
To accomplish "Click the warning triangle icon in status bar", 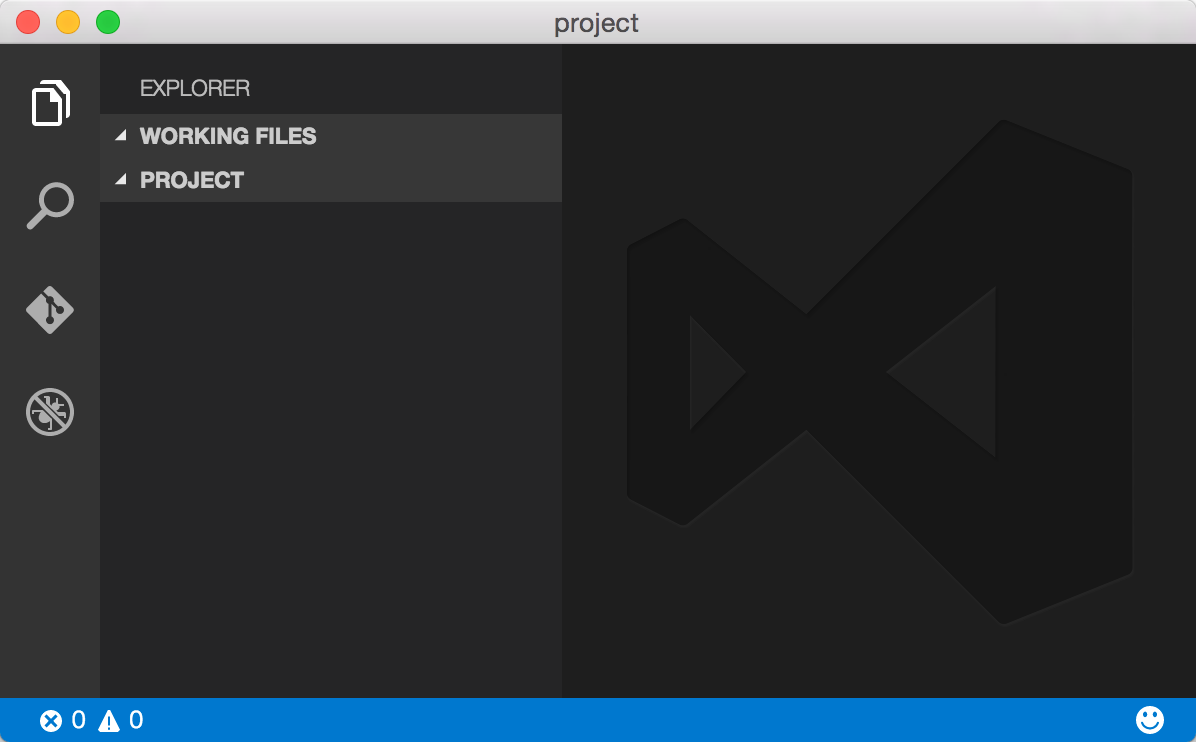I will click(x=108, y=720).
